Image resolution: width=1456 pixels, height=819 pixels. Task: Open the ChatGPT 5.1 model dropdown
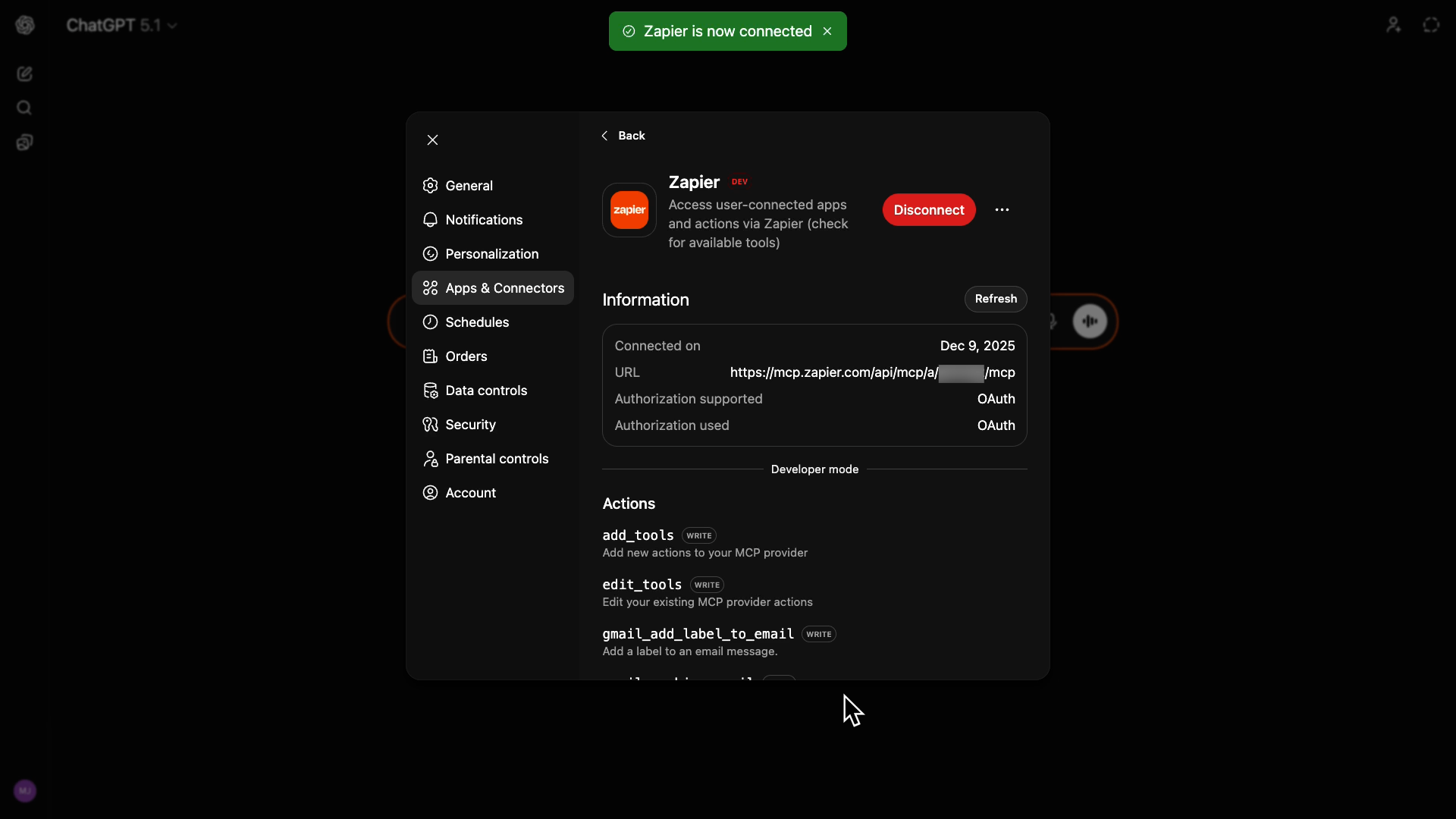[121, 25]
